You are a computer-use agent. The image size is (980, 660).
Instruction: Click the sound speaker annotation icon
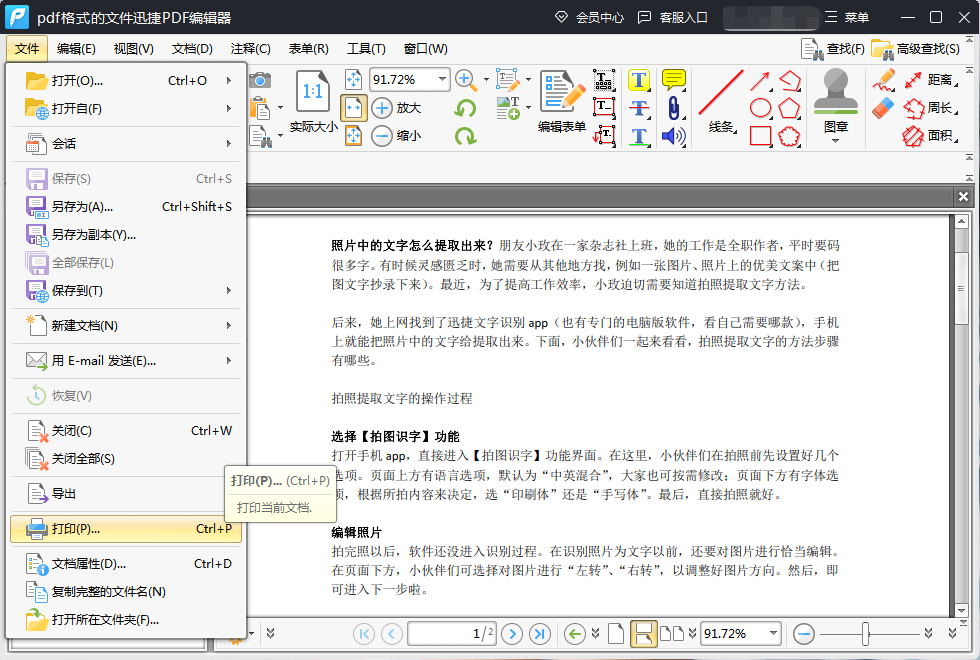pyautogui.click(x=674, y=136)
